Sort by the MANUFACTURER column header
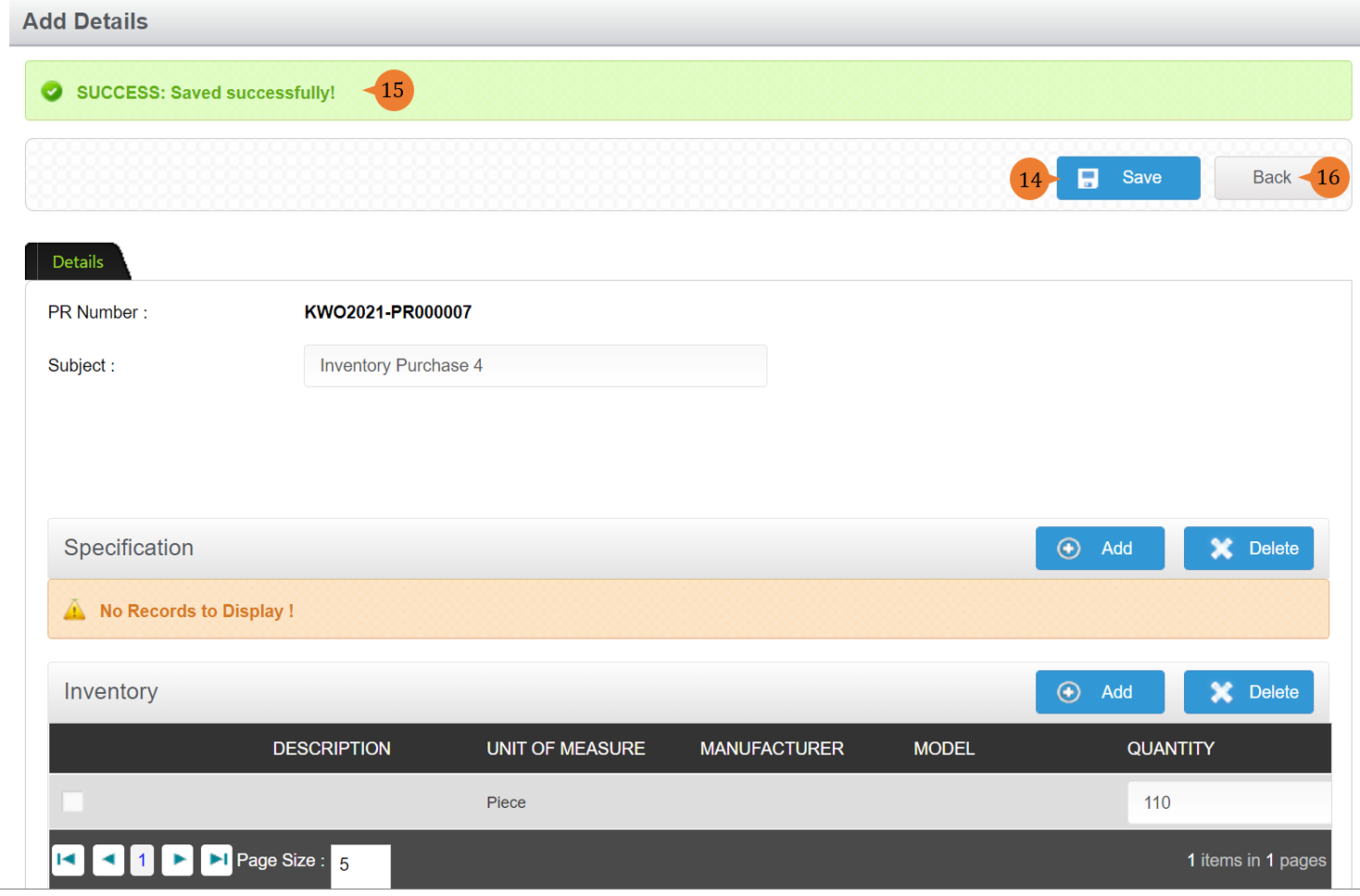Viewport: 1360px width, 896px height. click(x=772, y=749)
